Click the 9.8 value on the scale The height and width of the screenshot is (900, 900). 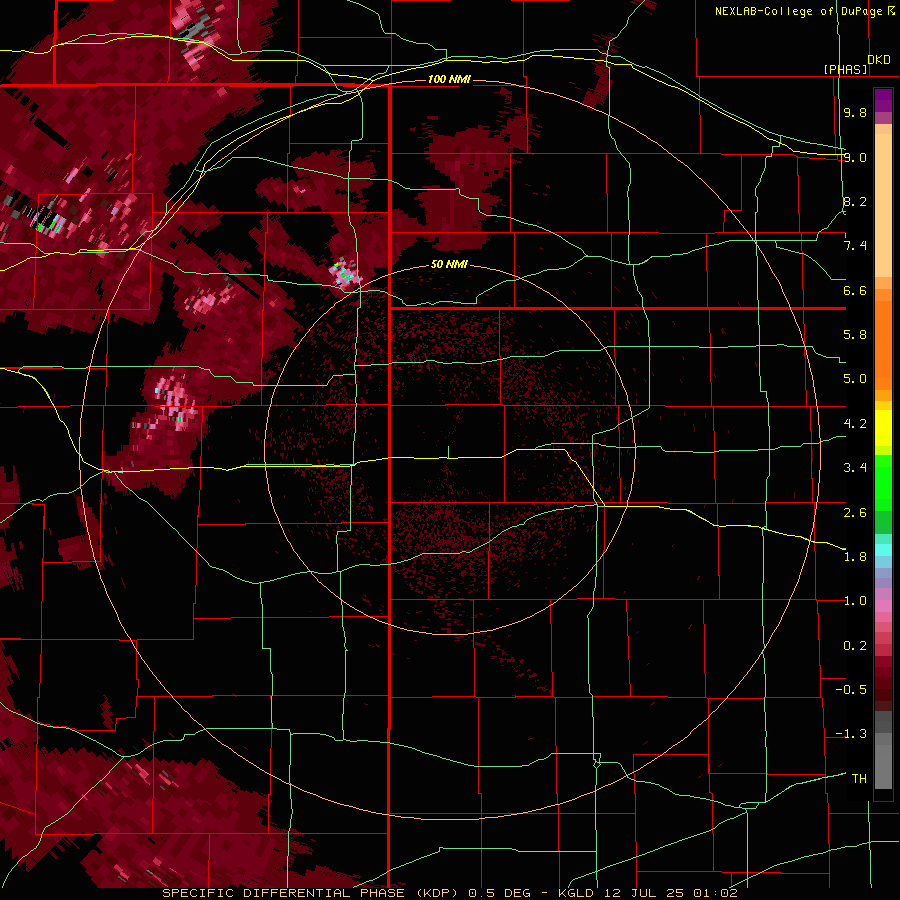pos(855,112)
